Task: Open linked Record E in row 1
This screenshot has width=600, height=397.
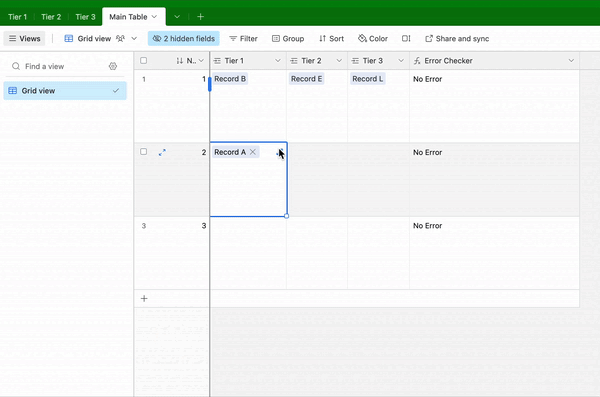Action: [x=307, y=79]
